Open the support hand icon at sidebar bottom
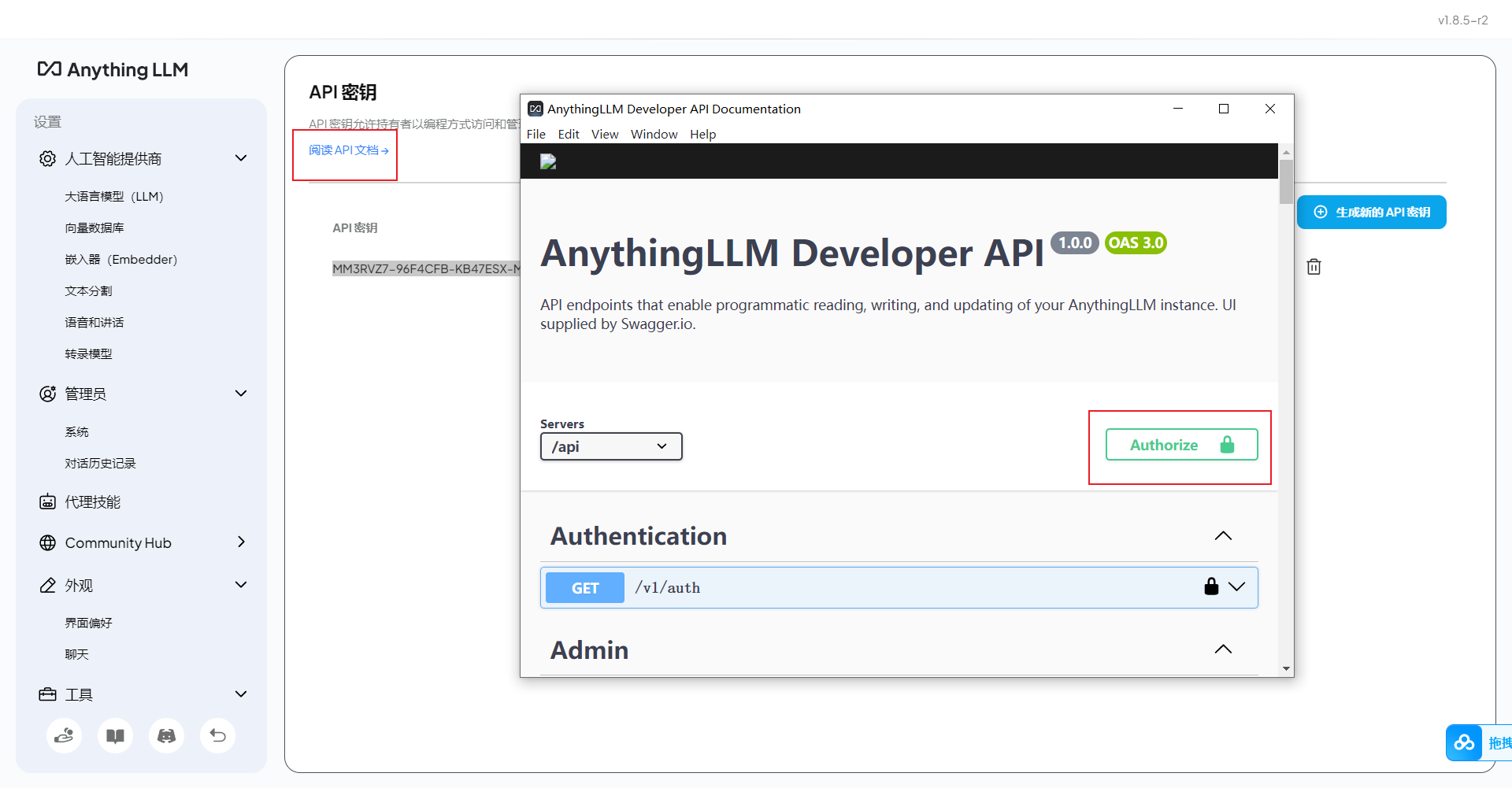 (64, 736)
